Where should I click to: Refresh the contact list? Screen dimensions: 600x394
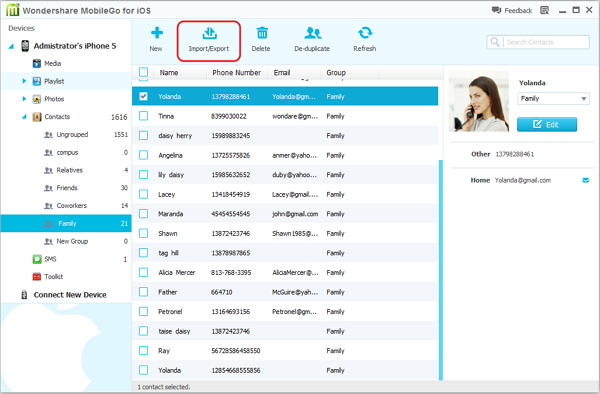(365, 40)
